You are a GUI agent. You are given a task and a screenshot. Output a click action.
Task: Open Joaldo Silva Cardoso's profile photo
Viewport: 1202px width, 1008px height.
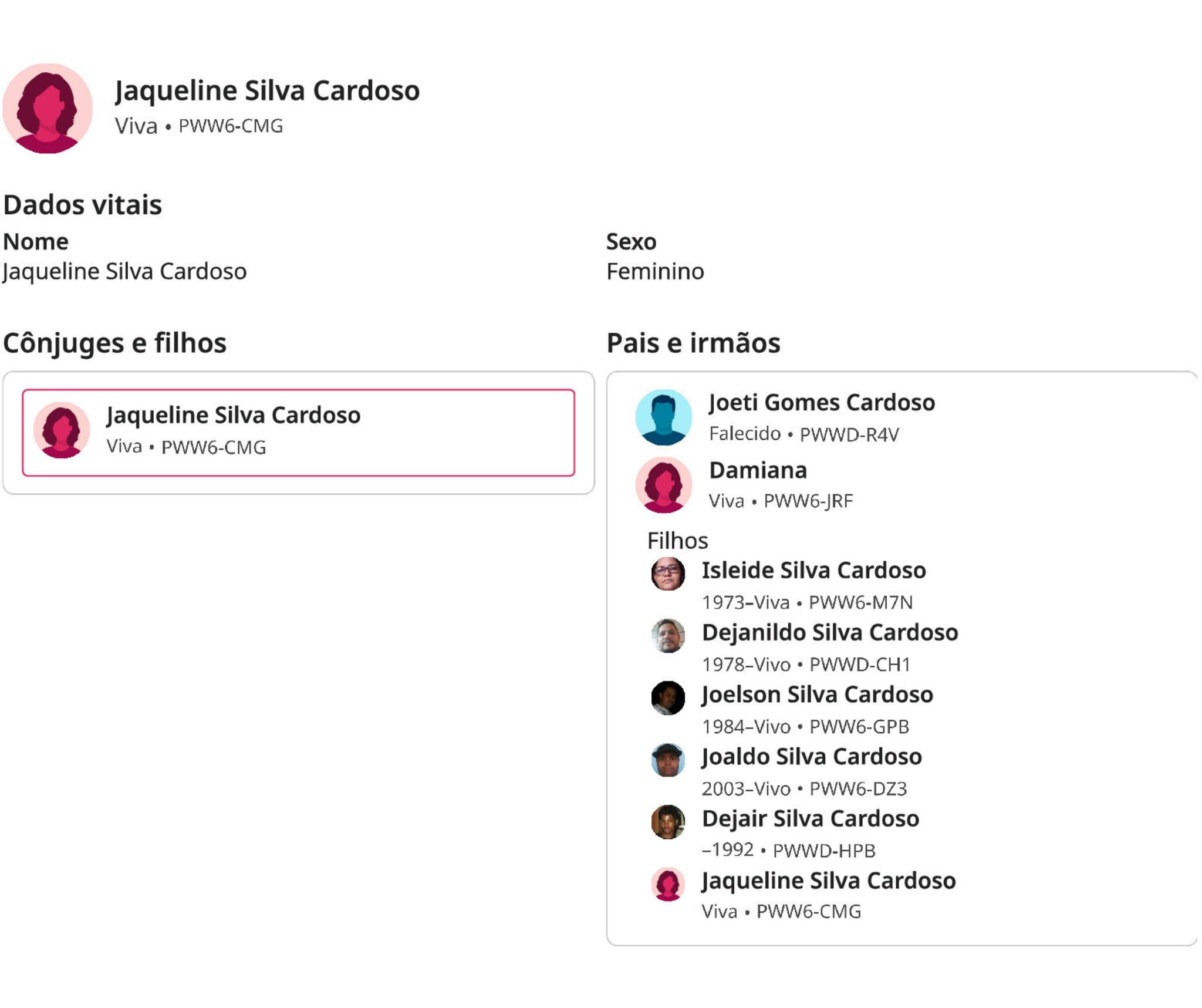tap(668, 760)
